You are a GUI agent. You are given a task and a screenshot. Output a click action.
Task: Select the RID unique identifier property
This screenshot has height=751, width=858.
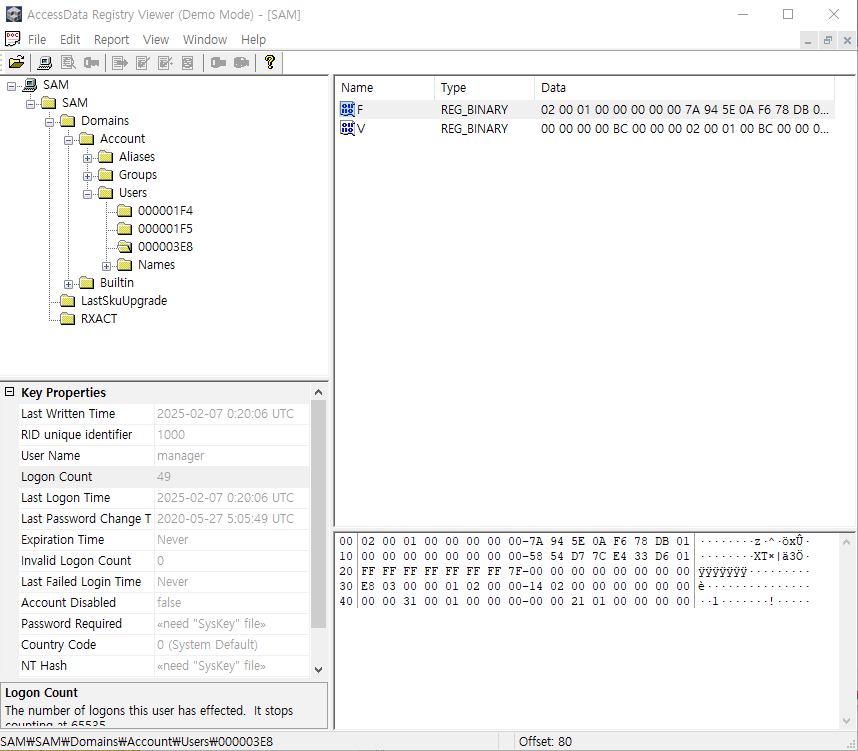[x=164, y=435]
